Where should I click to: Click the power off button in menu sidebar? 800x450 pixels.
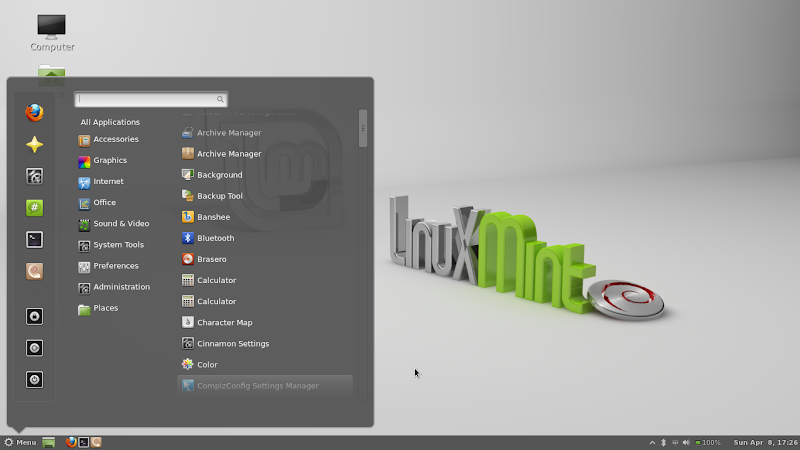click(34, 380)
